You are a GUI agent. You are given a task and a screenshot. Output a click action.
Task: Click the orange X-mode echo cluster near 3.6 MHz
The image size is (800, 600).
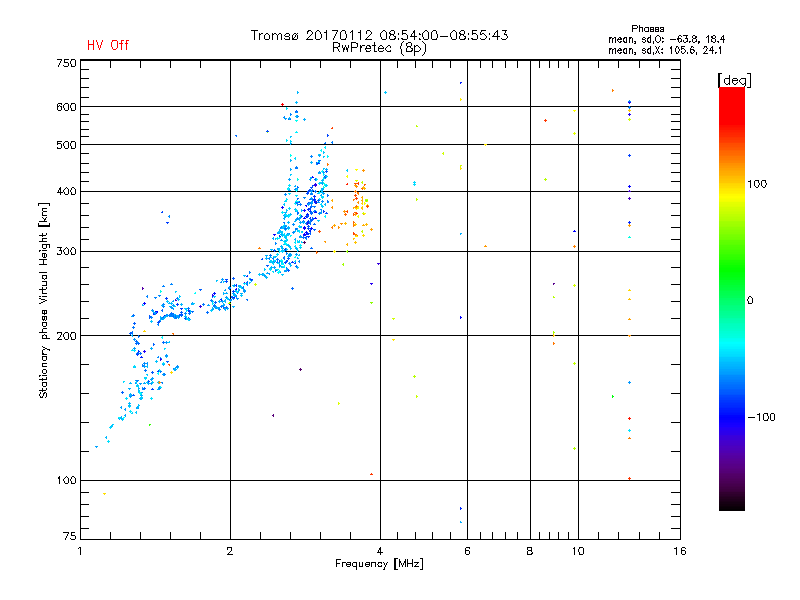click(x=357, y=207)
